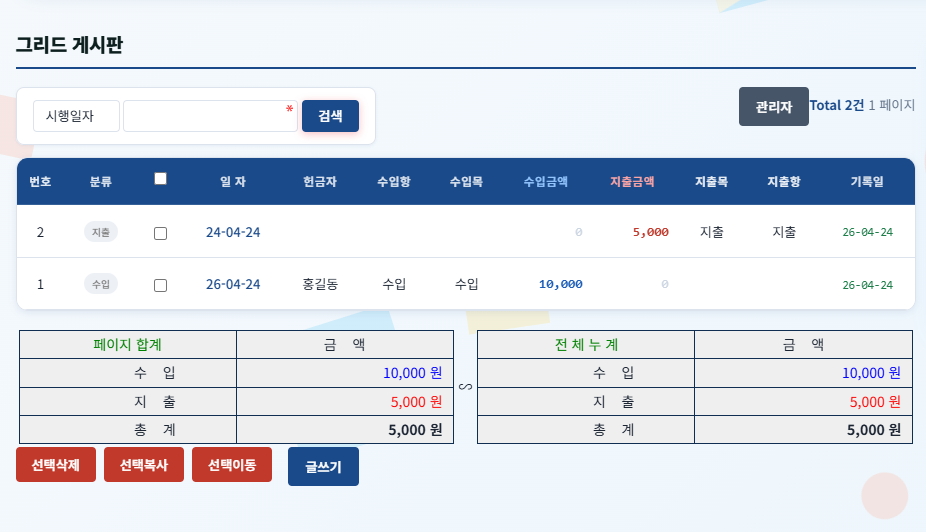This screenshot has height=532, width=926.
Task: Click the 선택이동 move selected button
Action: (232, 465)
